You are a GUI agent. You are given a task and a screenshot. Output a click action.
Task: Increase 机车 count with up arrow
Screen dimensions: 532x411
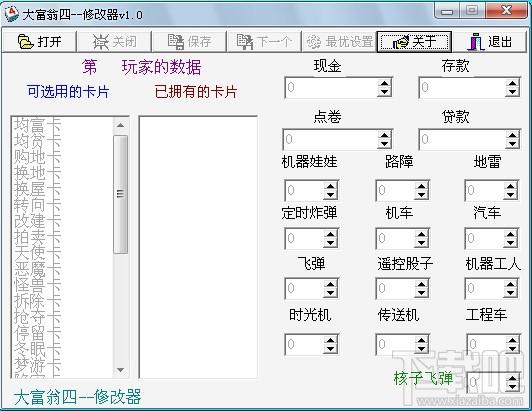(x=421, y=234)
